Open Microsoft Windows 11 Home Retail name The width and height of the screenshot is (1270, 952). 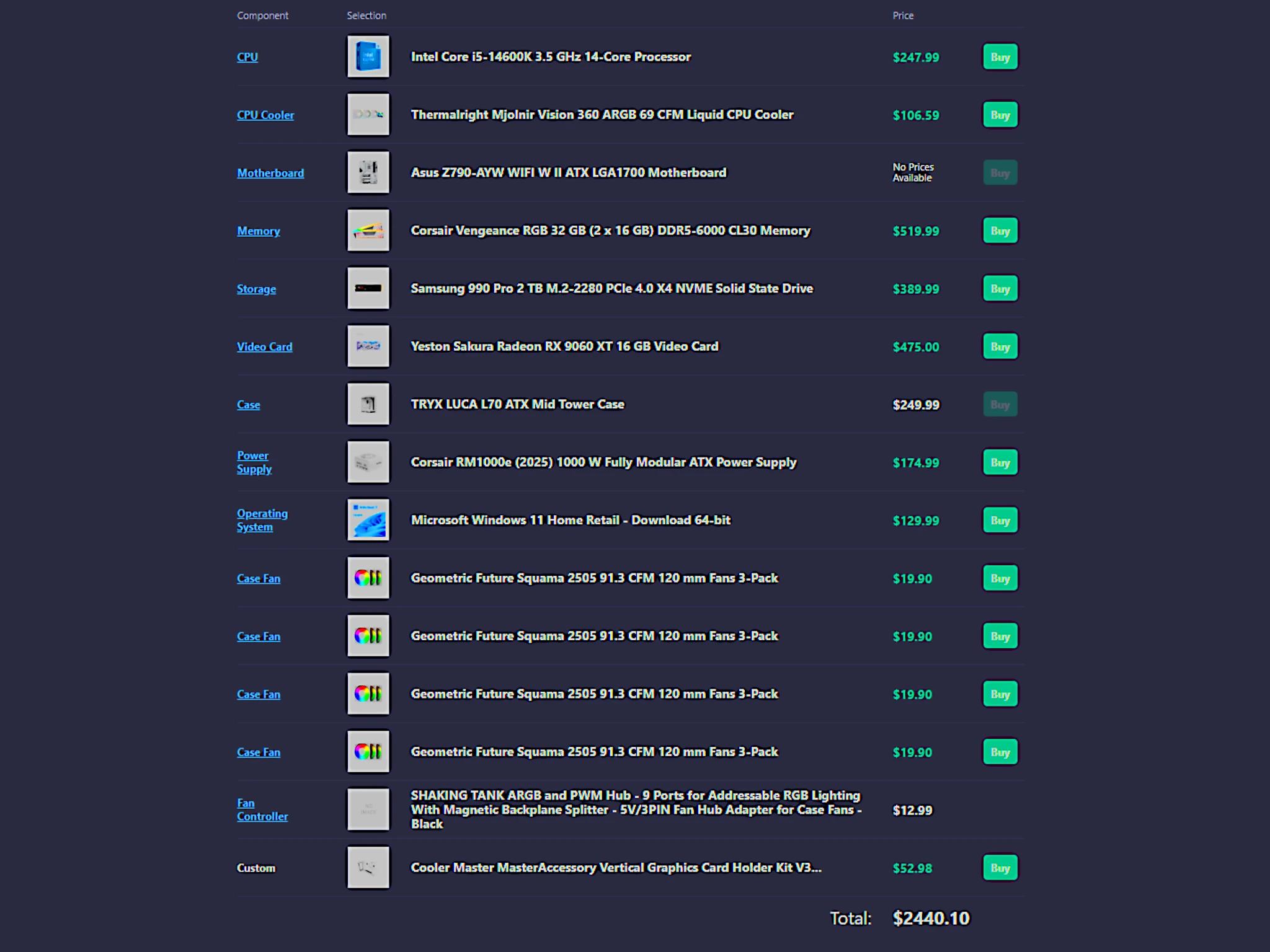point(571,520)
